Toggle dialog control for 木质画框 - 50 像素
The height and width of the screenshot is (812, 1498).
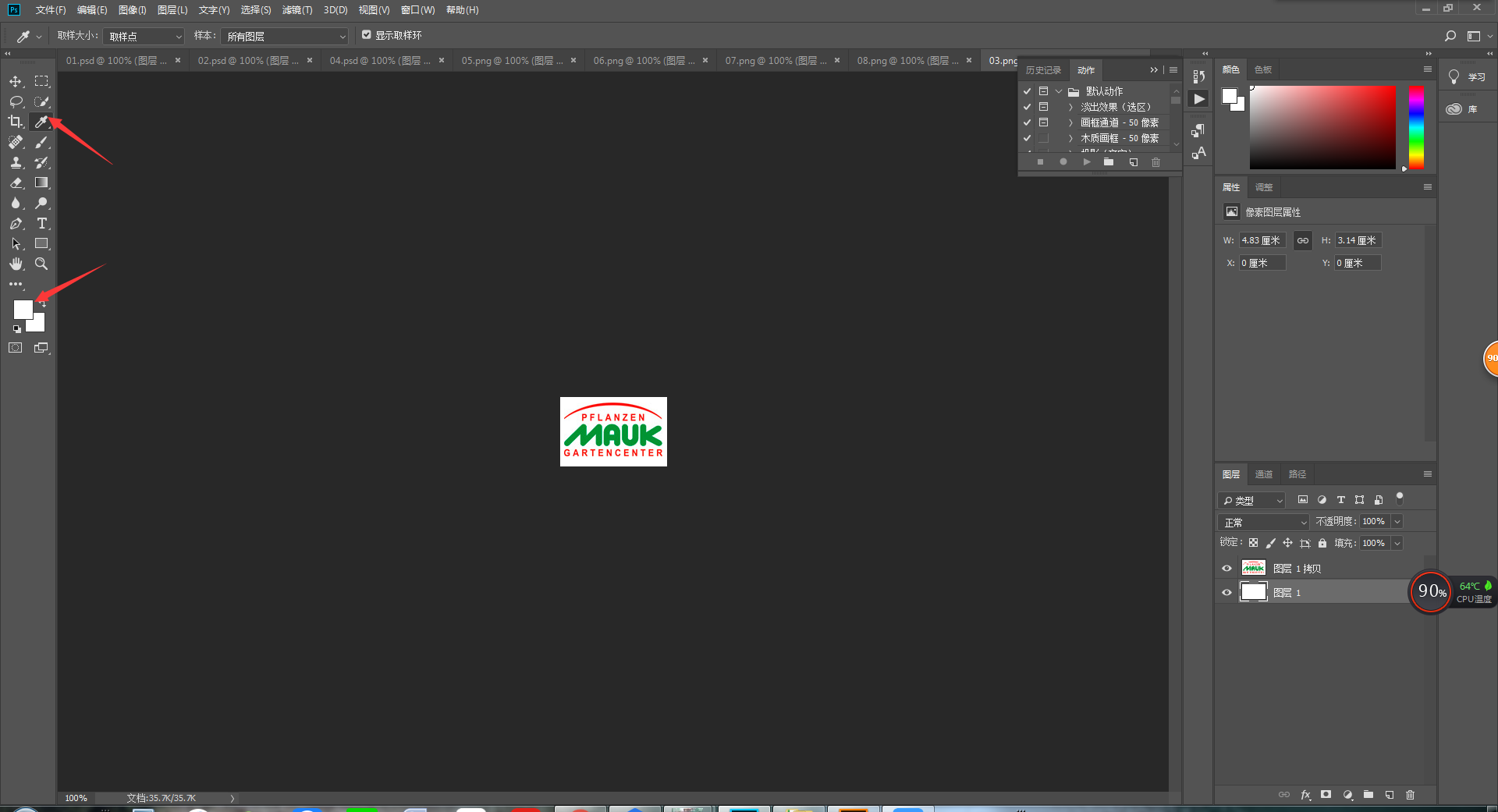[x=1043, y=138]
